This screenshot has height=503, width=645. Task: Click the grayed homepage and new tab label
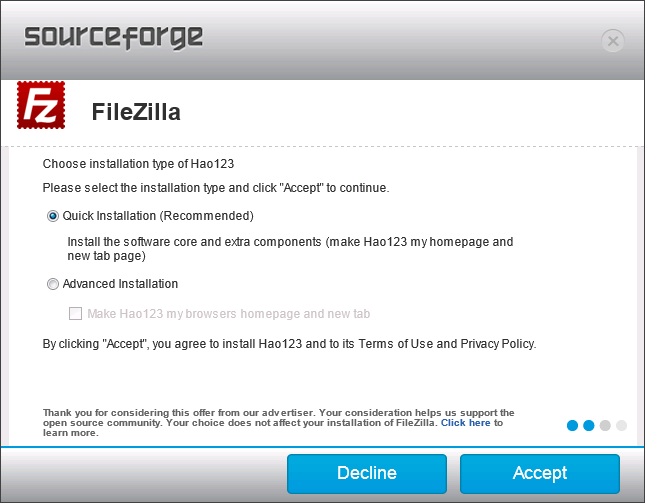[229, 314]
